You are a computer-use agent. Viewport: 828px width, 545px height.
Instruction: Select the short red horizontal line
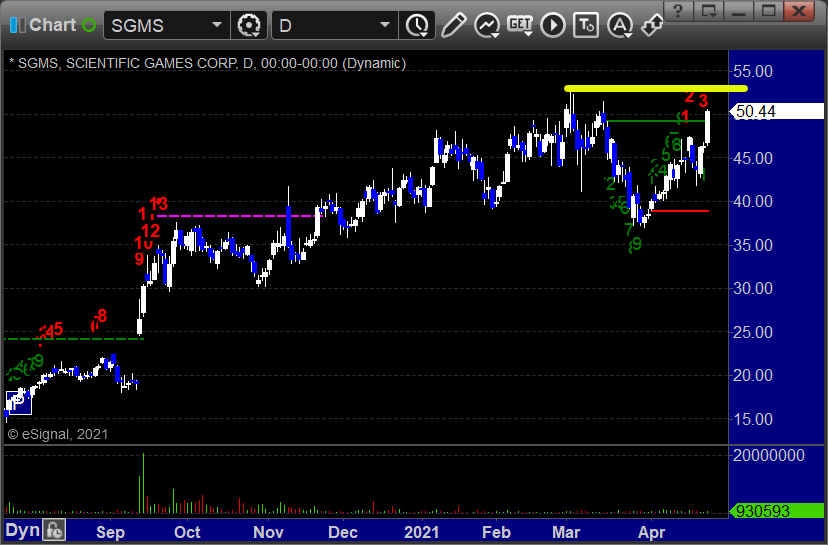coord(680,211)
